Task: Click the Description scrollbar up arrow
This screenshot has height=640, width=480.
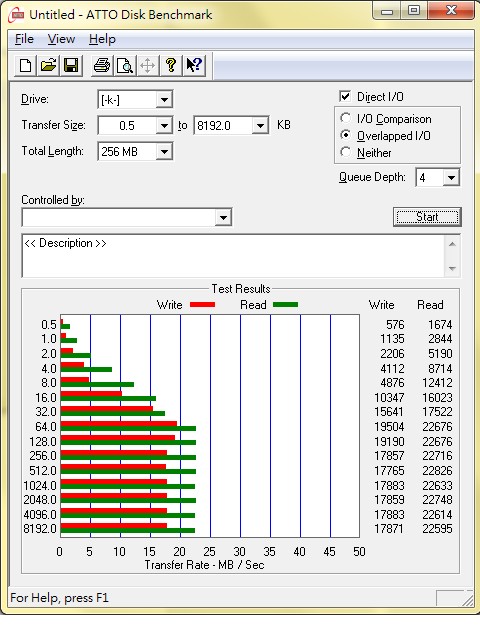Action: pos(452,244)
